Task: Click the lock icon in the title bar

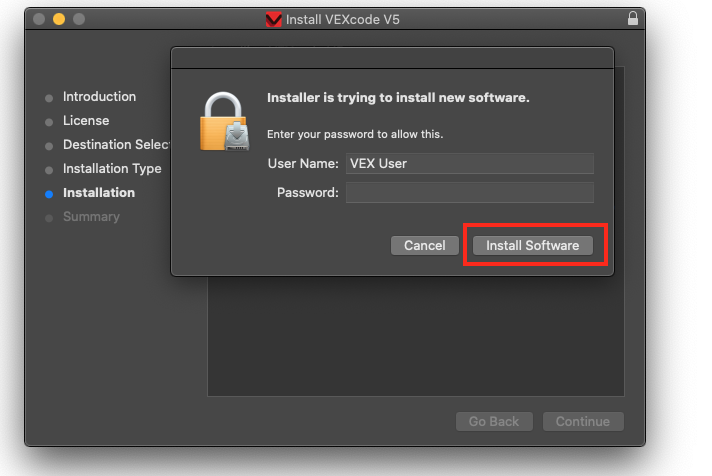Action: click(633, 19)
